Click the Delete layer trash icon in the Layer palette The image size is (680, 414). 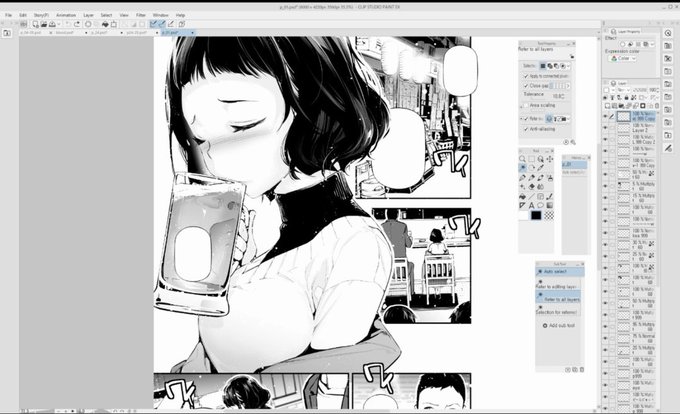(x=657, y=105)
